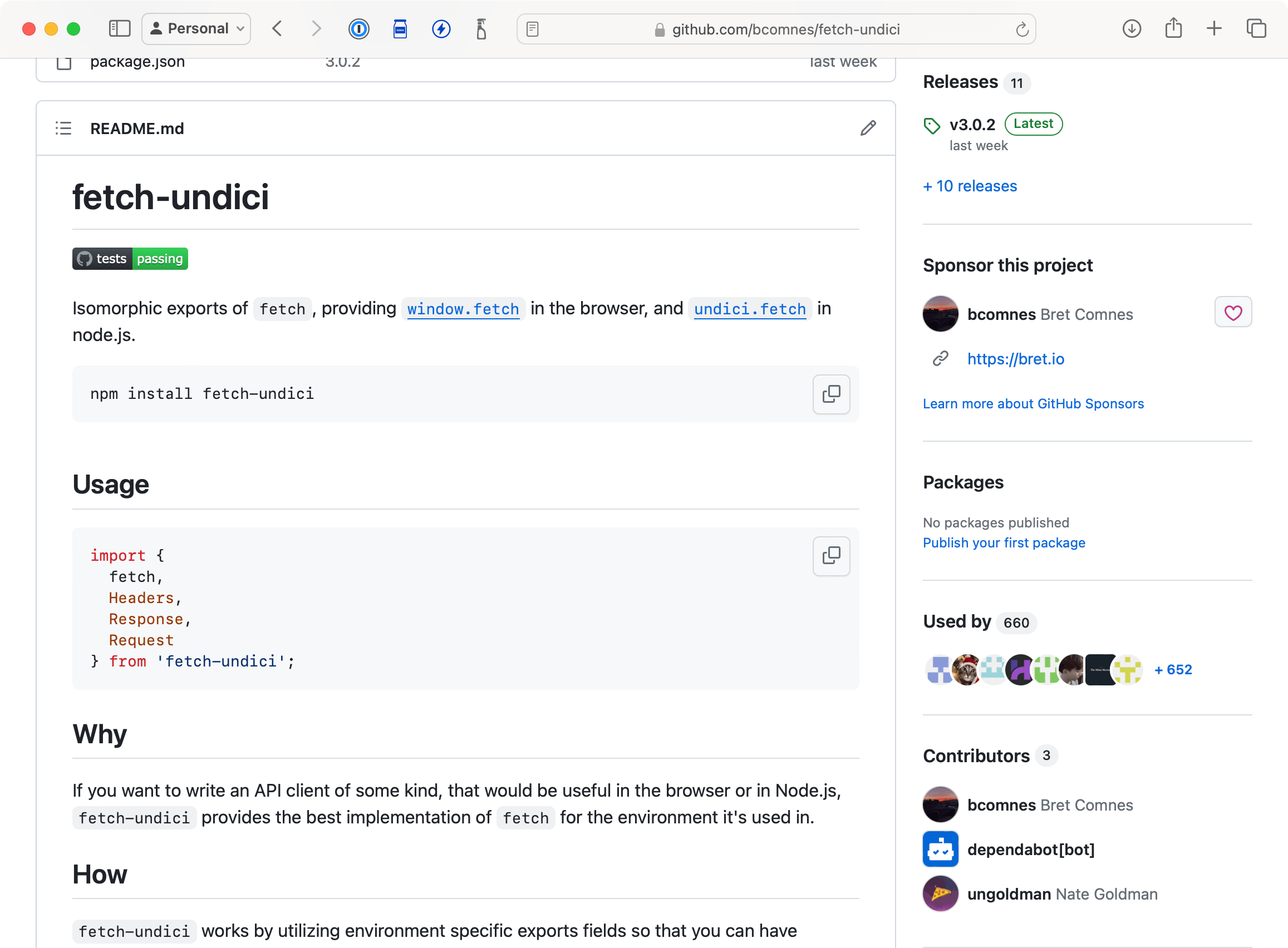Click the Why section heading

pyautogui.click(x=100, y=734)
